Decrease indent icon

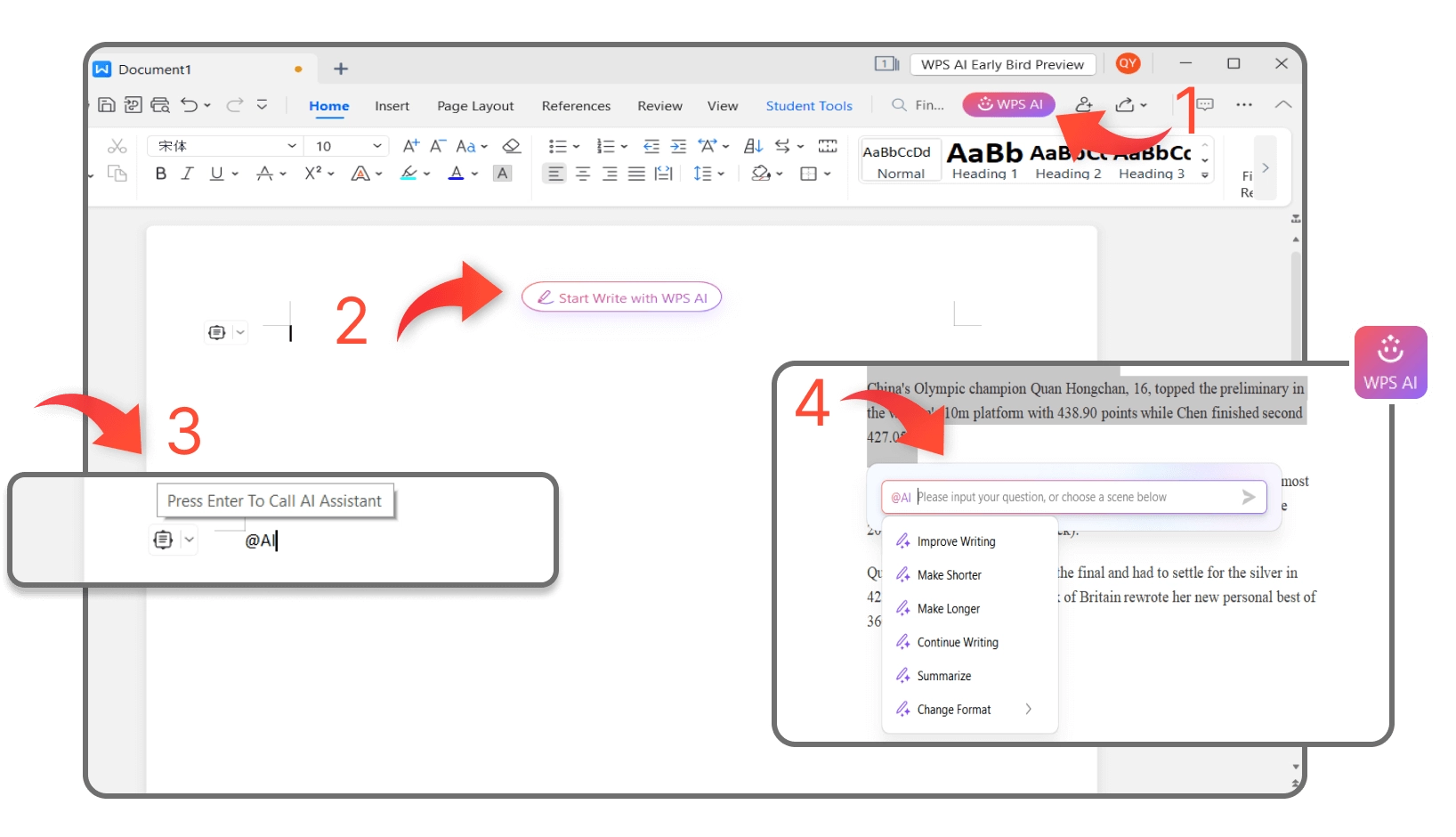651,146
